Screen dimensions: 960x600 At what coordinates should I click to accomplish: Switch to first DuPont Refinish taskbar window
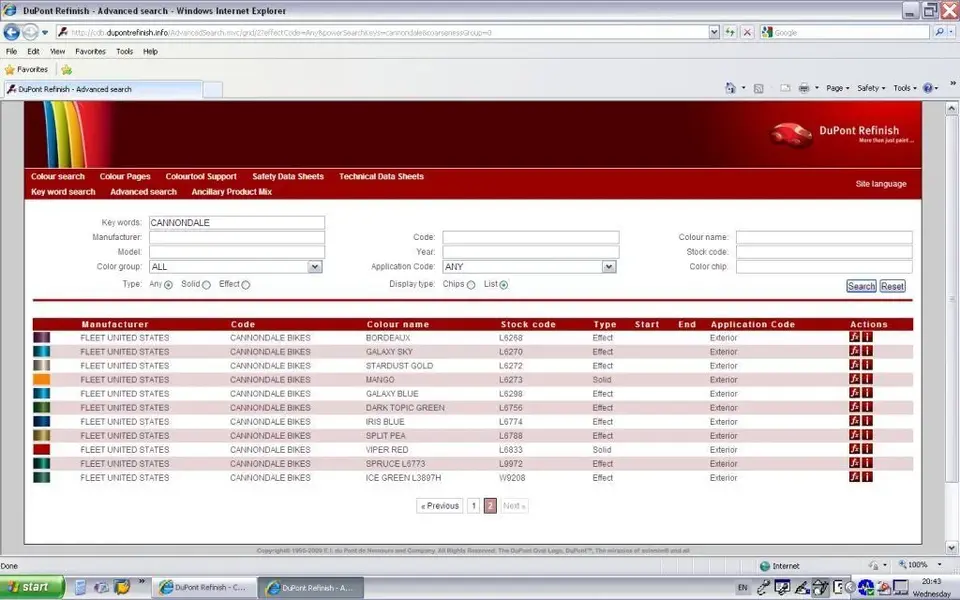203,587
